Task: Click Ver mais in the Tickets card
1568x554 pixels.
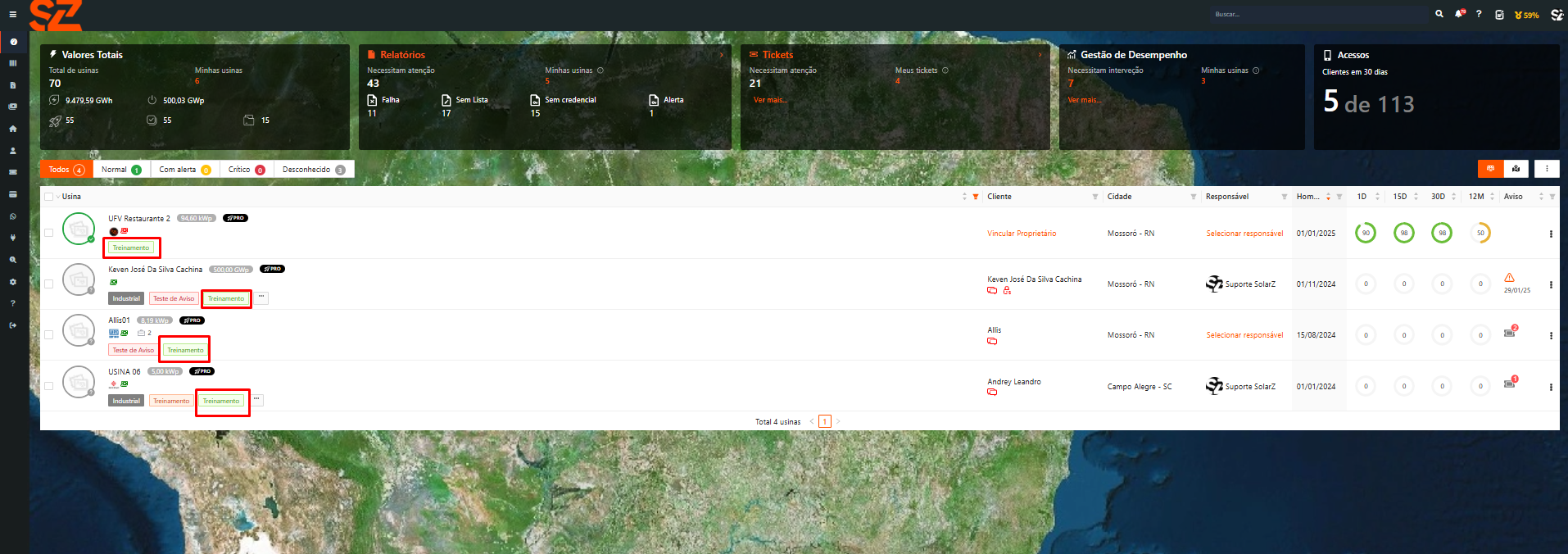Action: 770,100
